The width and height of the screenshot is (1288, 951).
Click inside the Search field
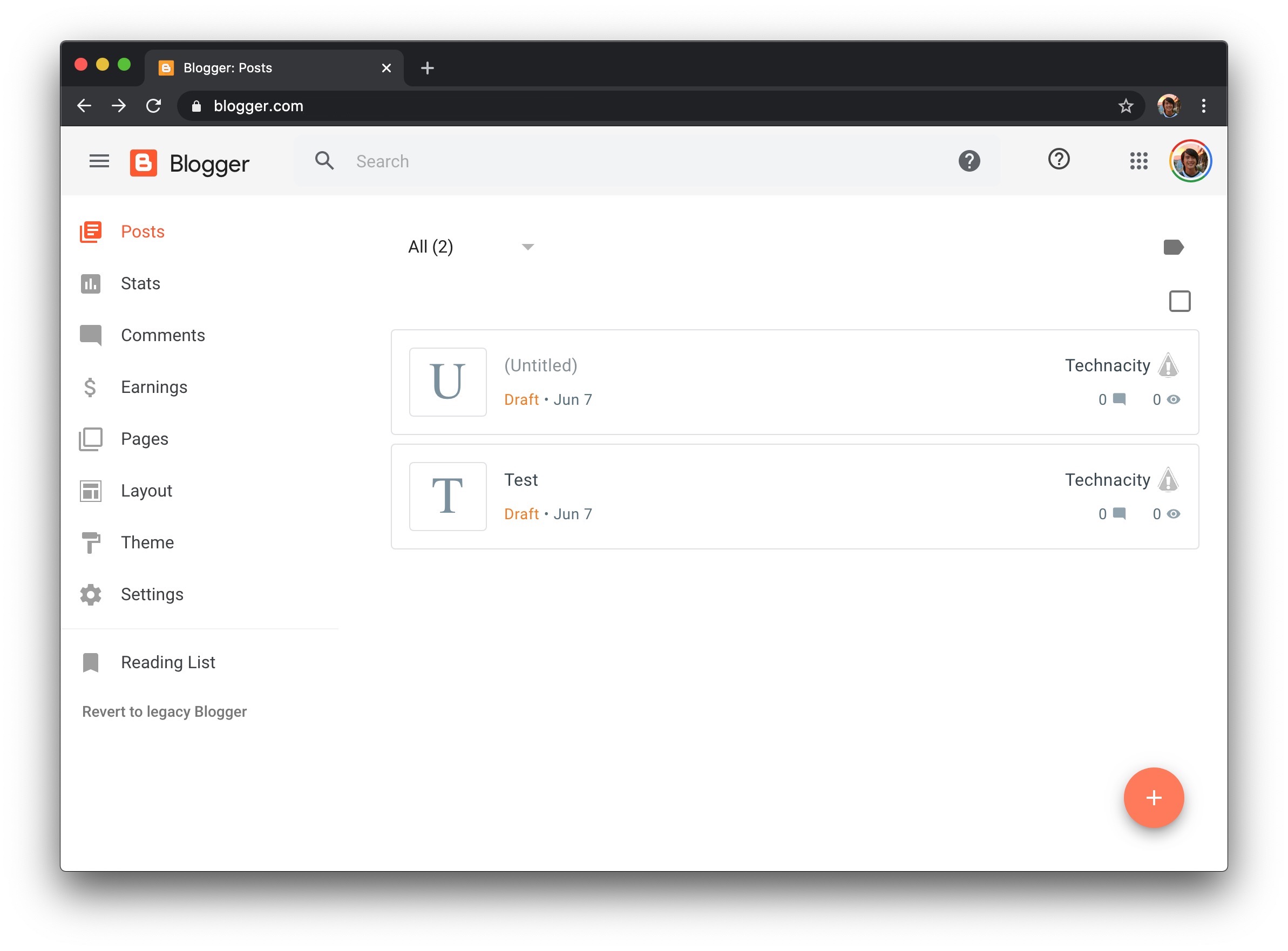tap(518, 161)
